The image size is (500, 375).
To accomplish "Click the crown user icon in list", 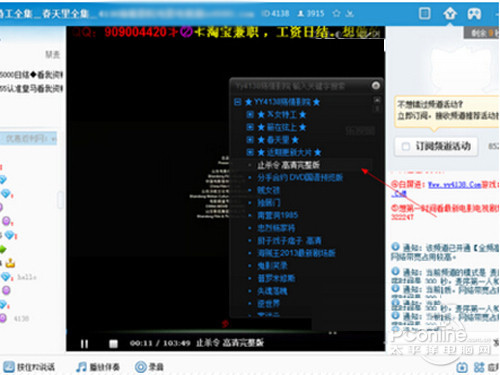I will (x=10, y=263).
